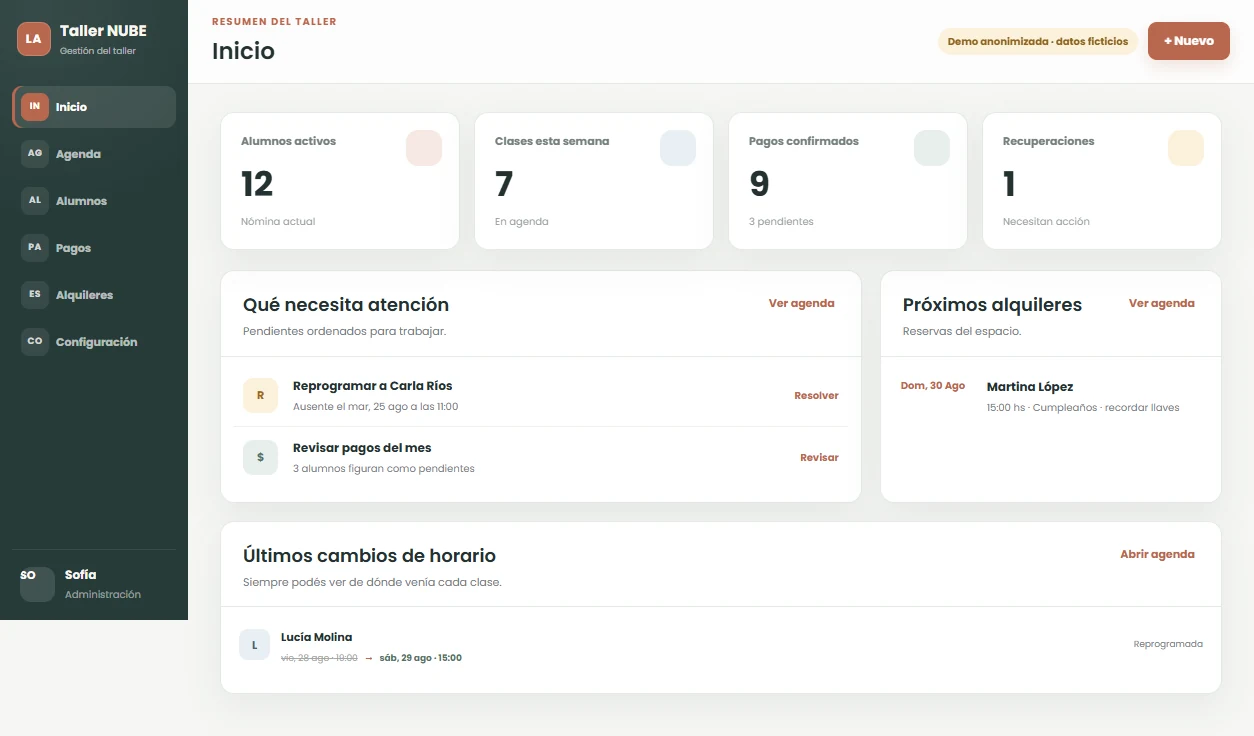Click the number 7 under Clases esta semana
Screen dimensions: 1254x736
[504, 184]
